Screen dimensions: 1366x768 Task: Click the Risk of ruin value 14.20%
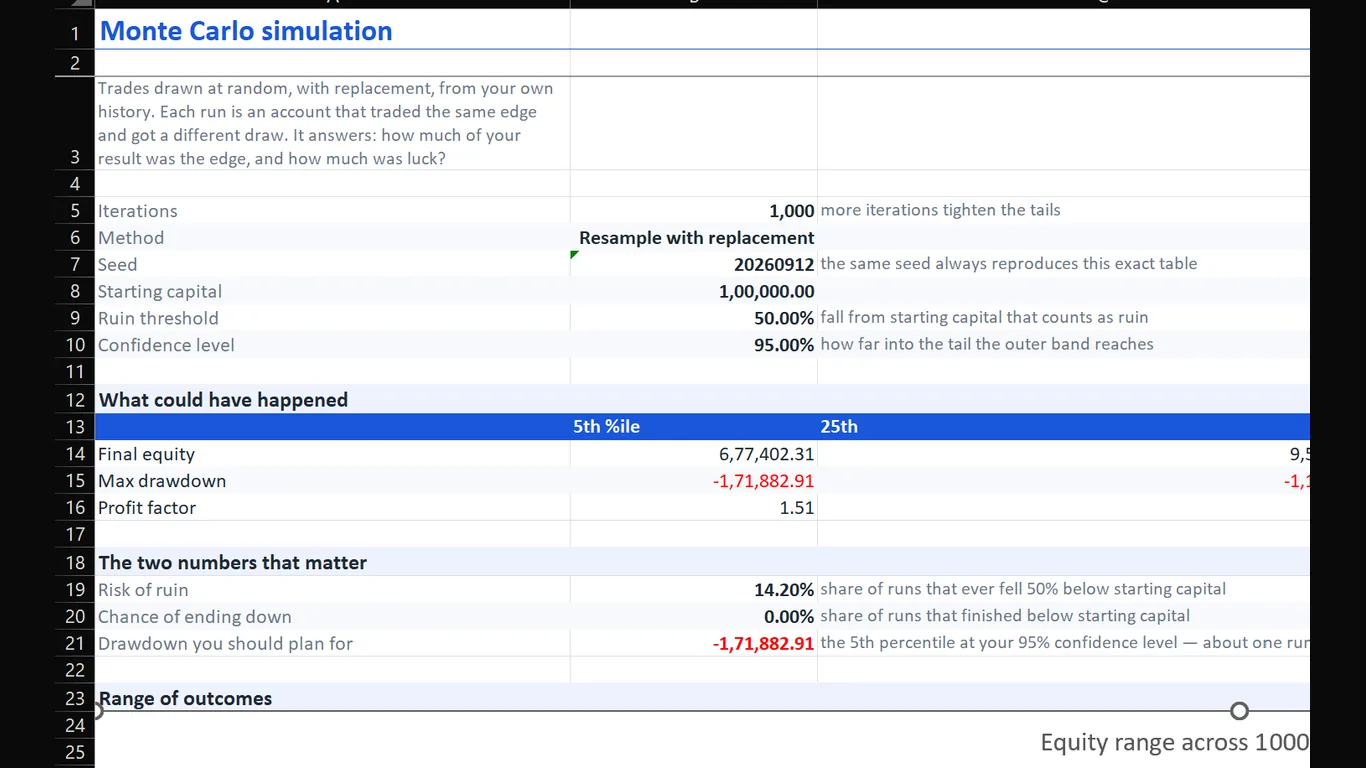[x=693, y=590]
